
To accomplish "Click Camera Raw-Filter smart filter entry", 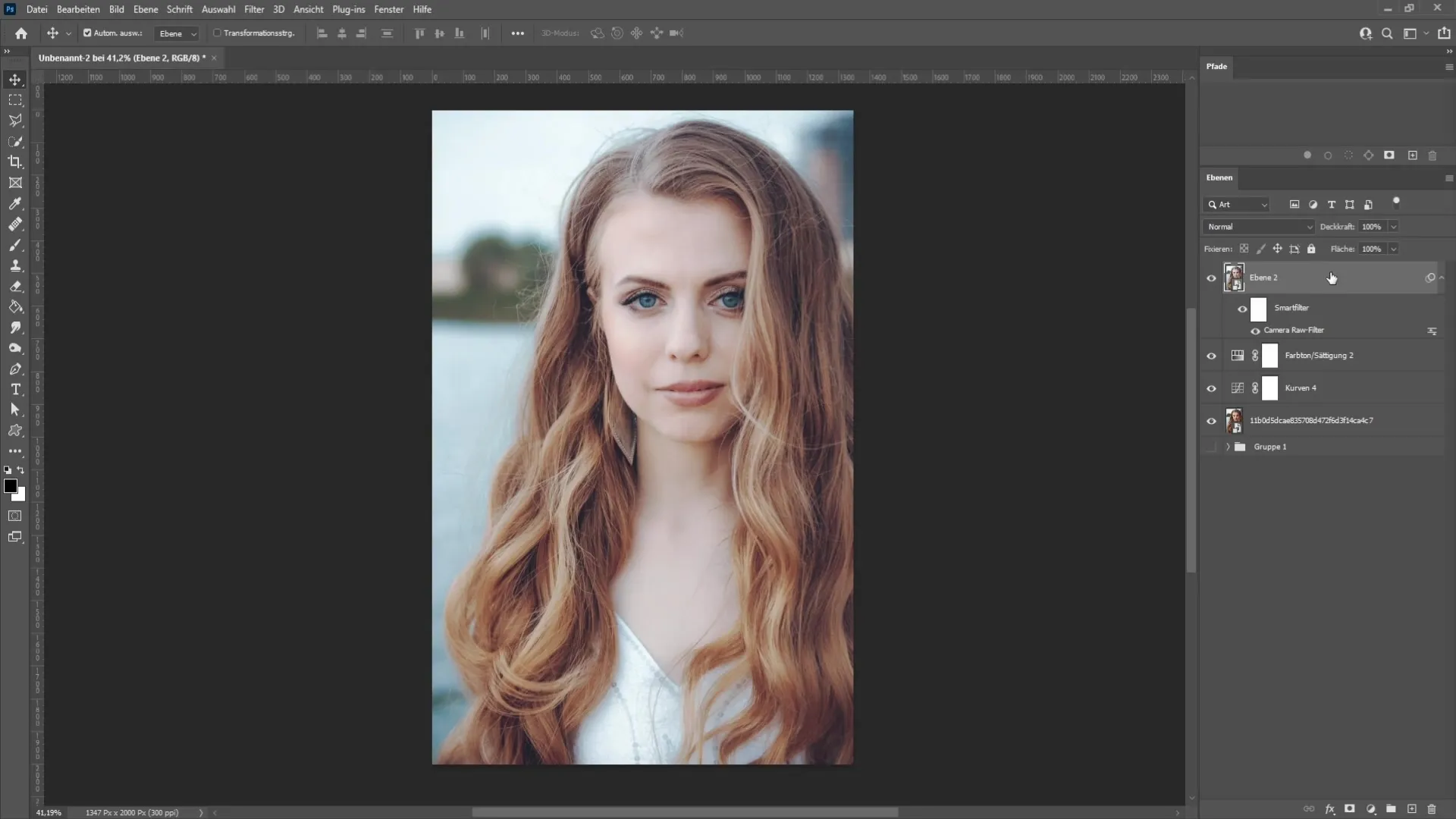I will [x=1294, y=330].
